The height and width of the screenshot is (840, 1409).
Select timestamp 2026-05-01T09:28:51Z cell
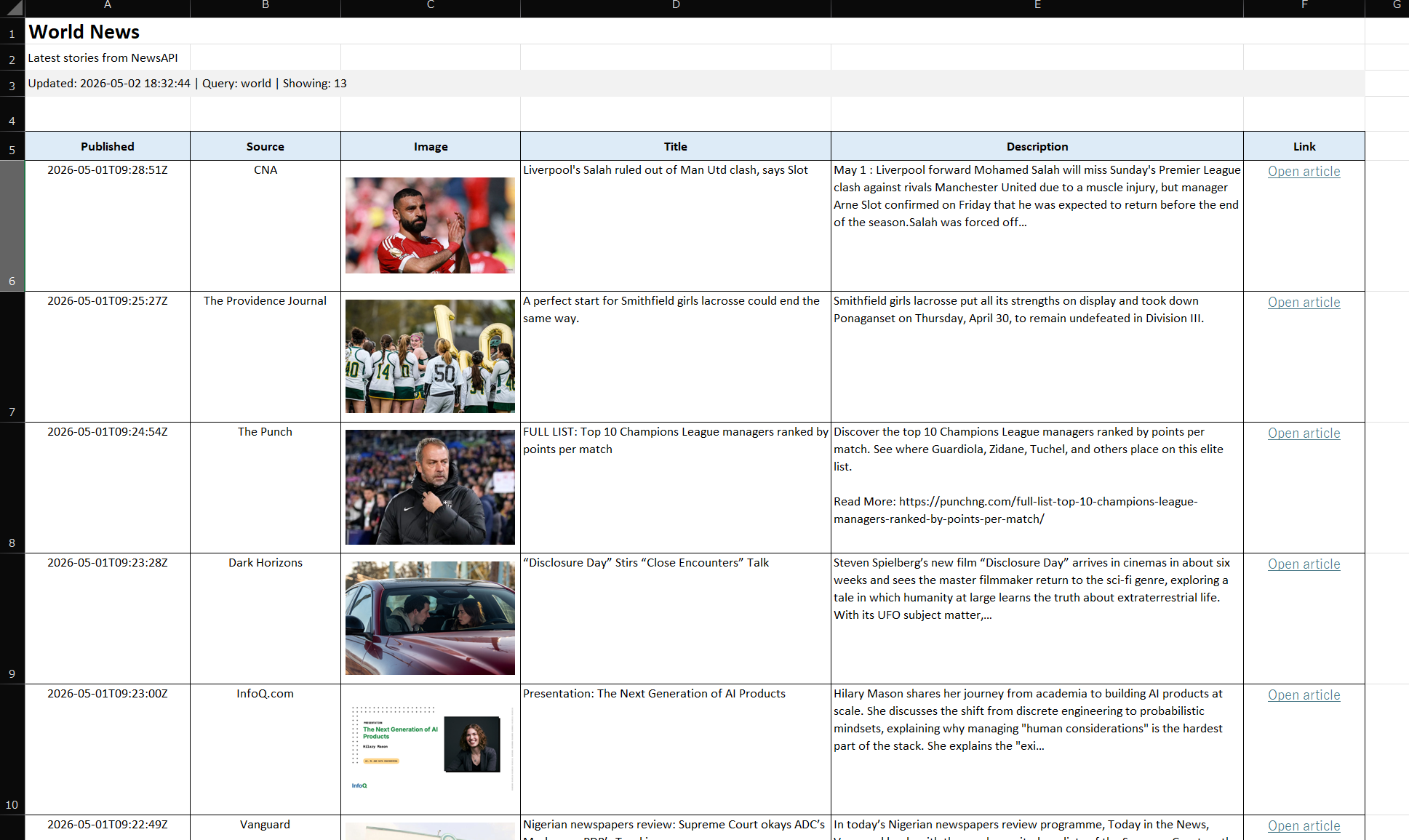pos(108,226)
